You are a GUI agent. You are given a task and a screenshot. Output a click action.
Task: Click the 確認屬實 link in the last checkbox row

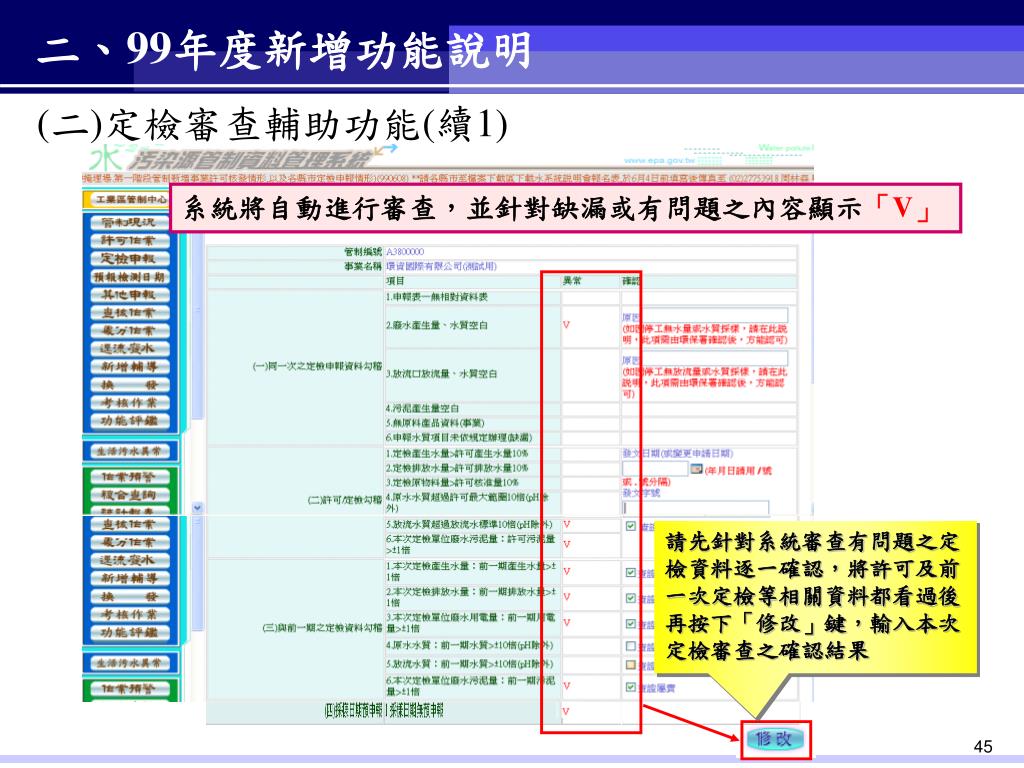click(657, 688)
